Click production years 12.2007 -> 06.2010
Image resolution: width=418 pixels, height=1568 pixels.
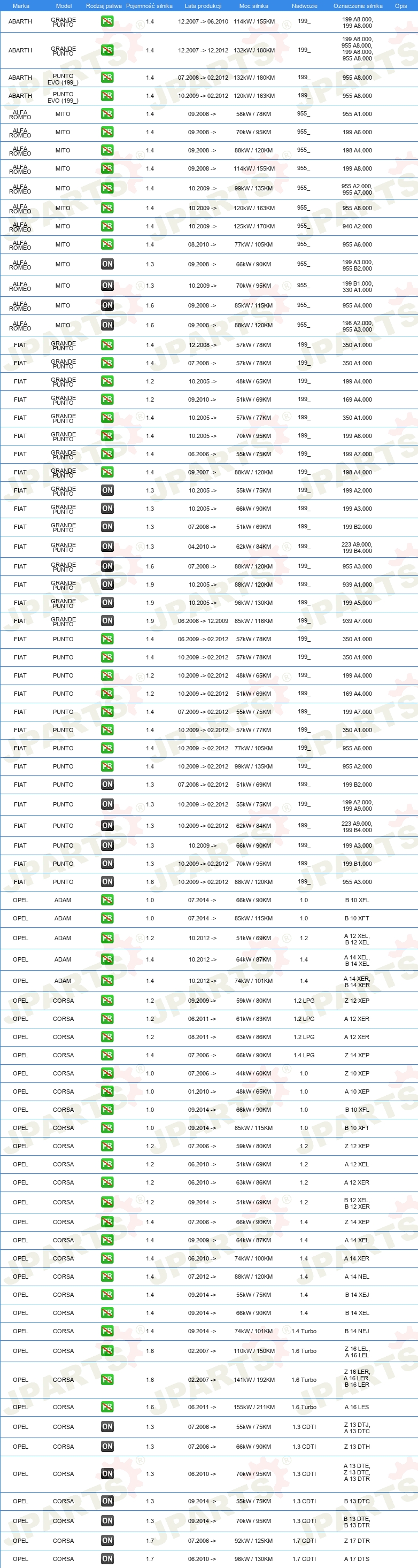(x=203, y=21)
